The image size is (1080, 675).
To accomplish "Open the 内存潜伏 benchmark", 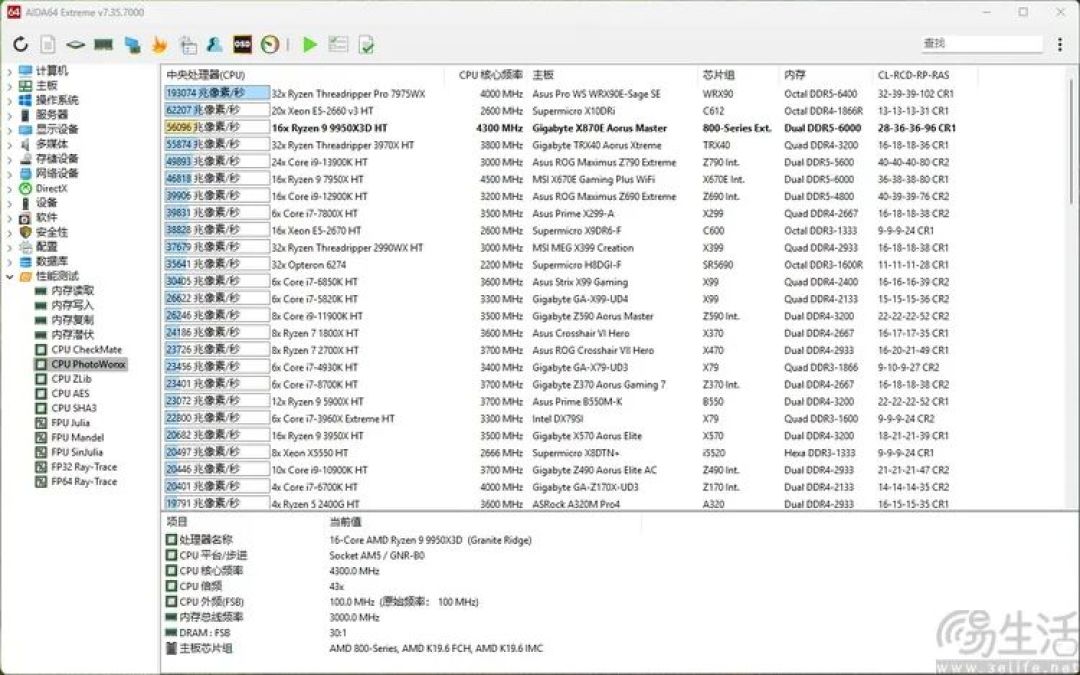I will point(72,335).
